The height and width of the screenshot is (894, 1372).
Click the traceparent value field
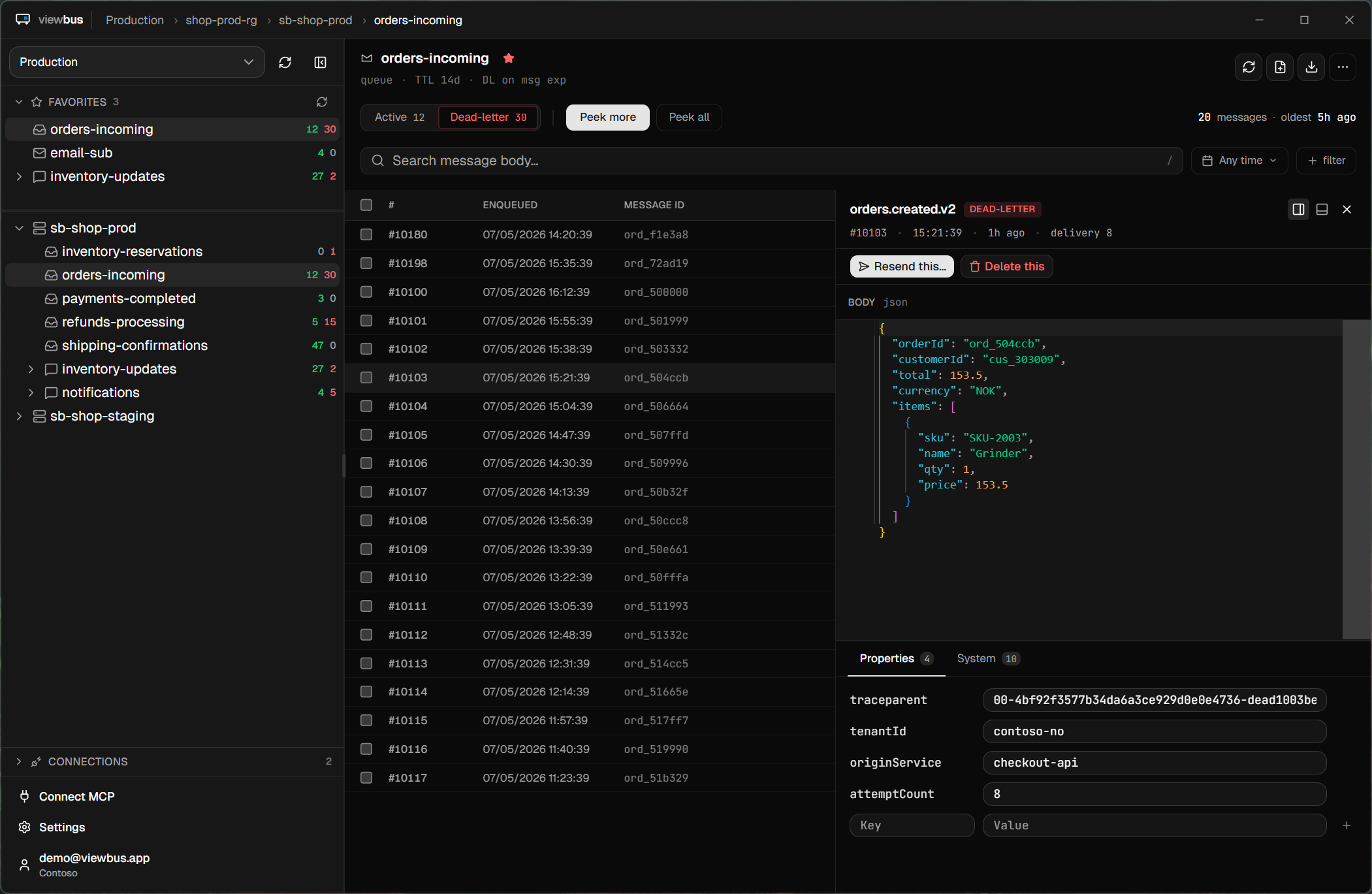(1154, 700)
